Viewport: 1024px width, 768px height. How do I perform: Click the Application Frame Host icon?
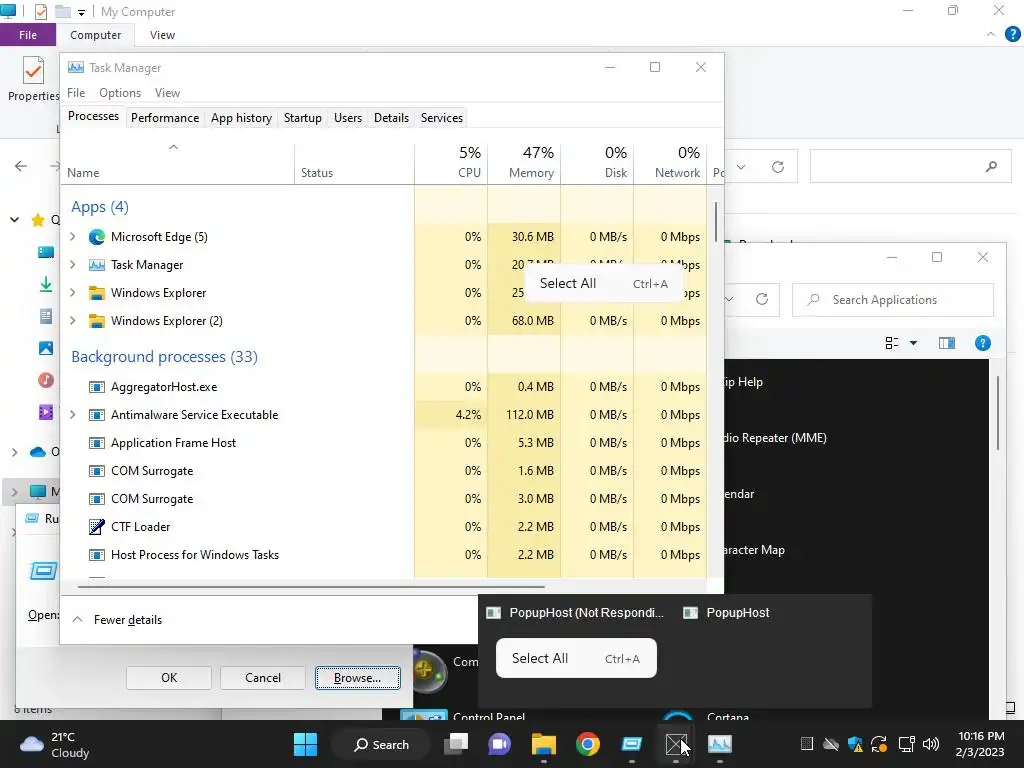pos(97,443)
